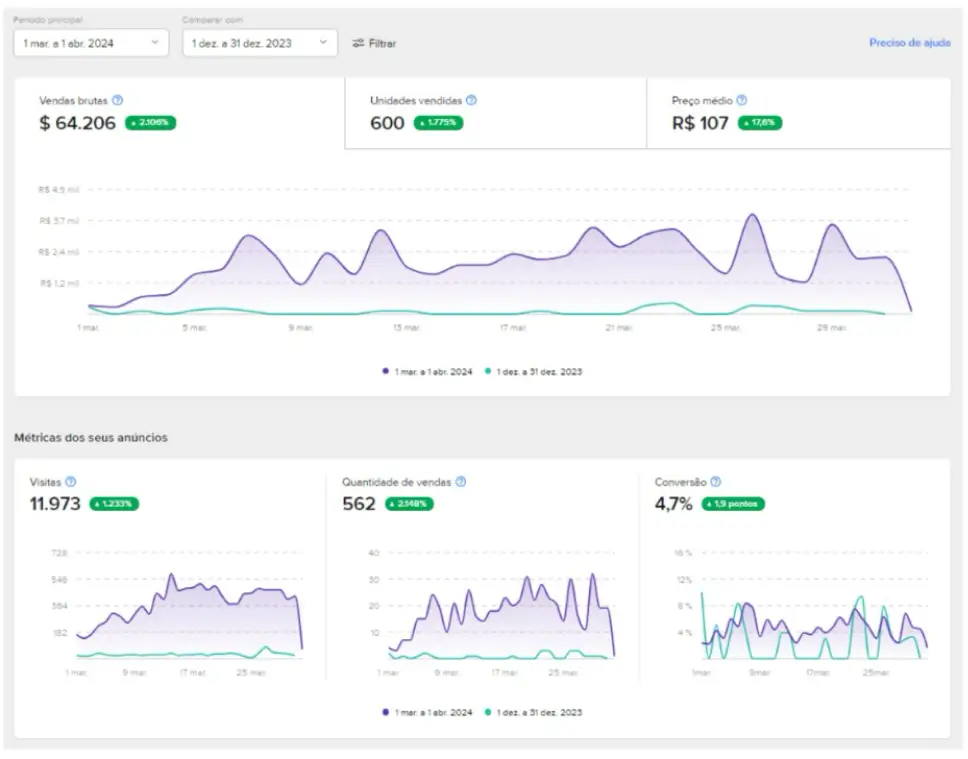Click info icon next to Quantidade de vendas
Viewport: 968px width, 759px height.
point(460,482)
